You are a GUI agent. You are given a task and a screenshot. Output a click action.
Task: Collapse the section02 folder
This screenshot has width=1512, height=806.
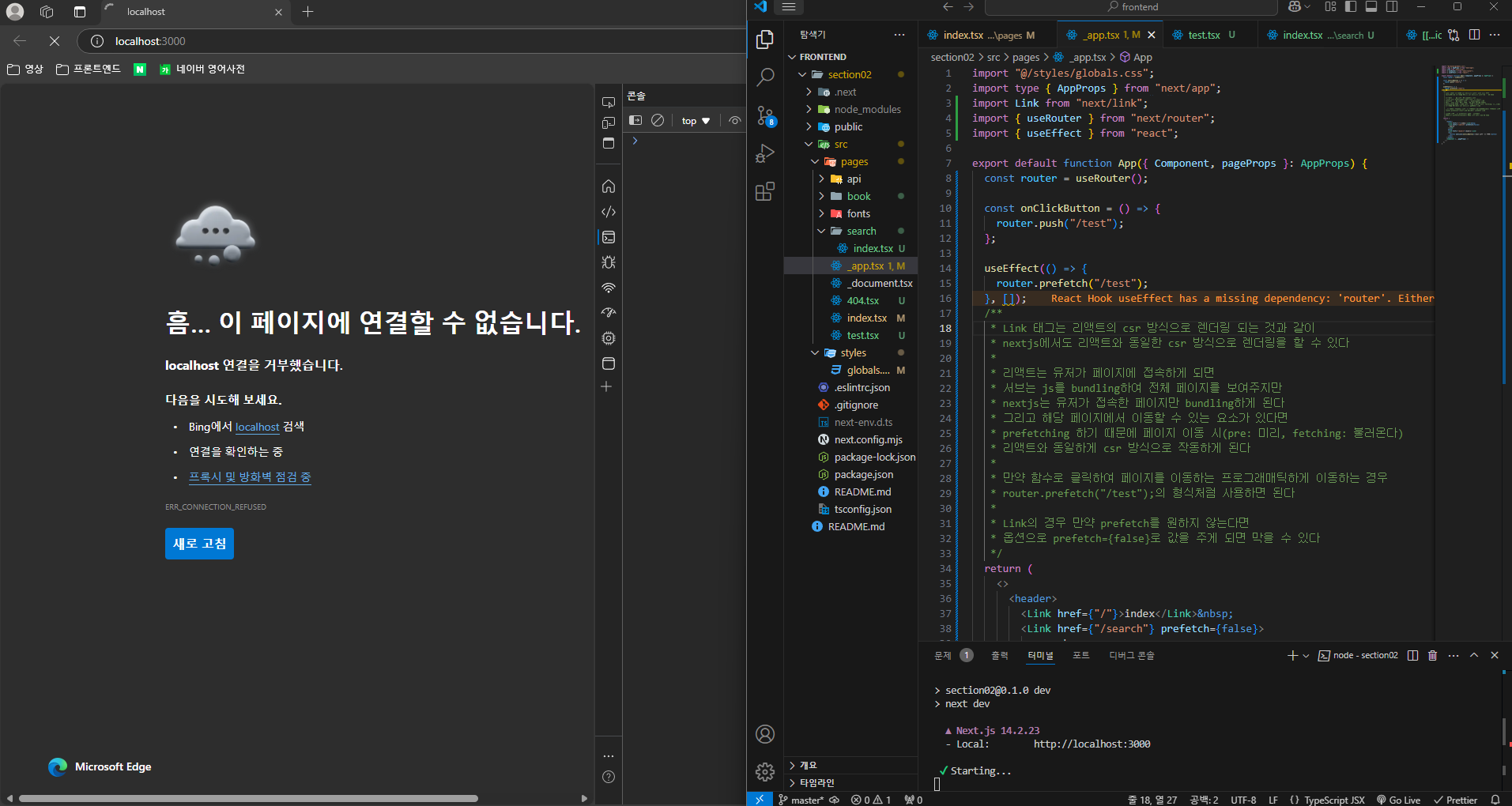click(850, 74)
